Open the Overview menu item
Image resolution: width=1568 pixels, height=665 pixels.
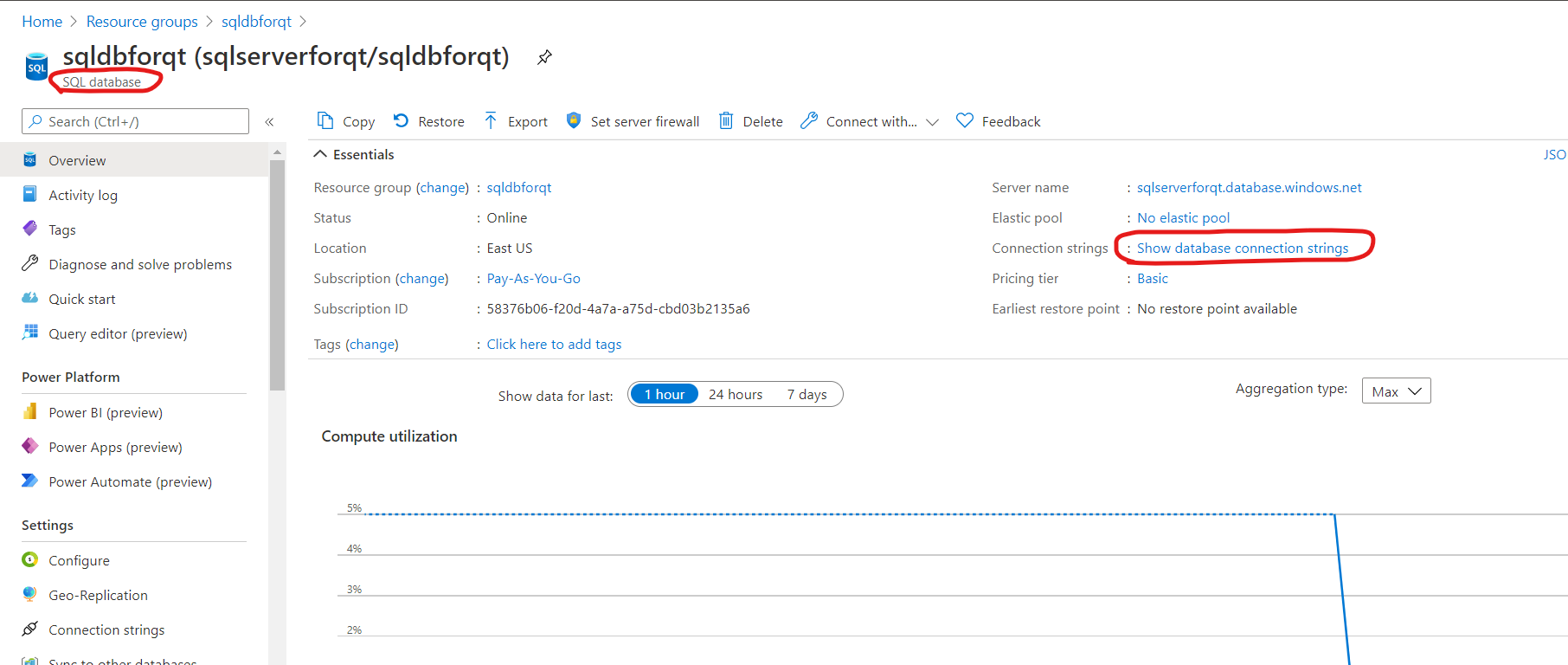click(x=134, y=160)
